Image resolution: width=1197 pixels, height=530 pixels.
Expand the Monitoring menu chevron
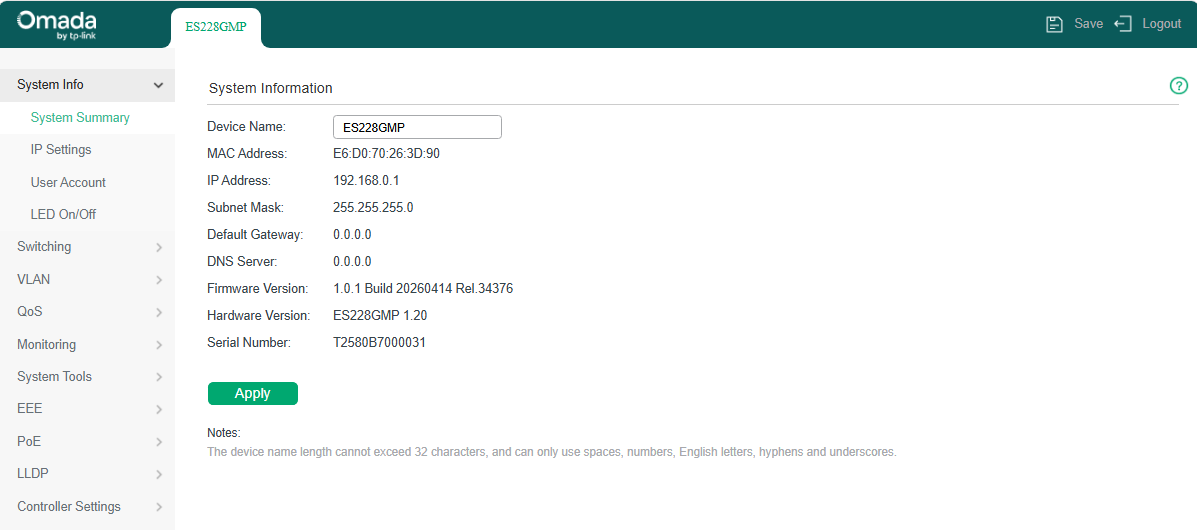(x=159, y=345)
